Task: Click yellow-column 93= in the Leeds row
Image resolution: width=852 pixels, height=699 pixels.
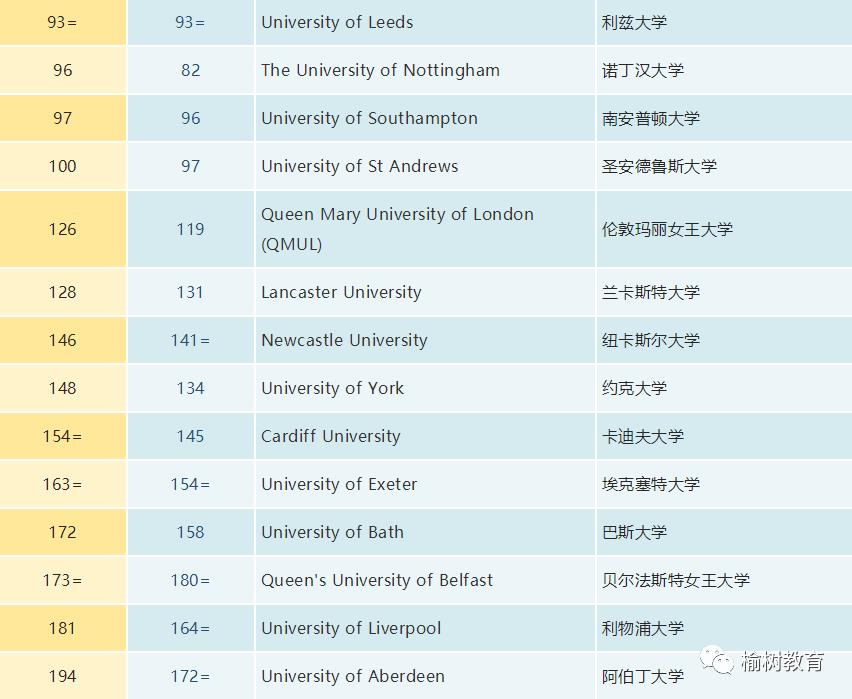Action: pos(62,22)
